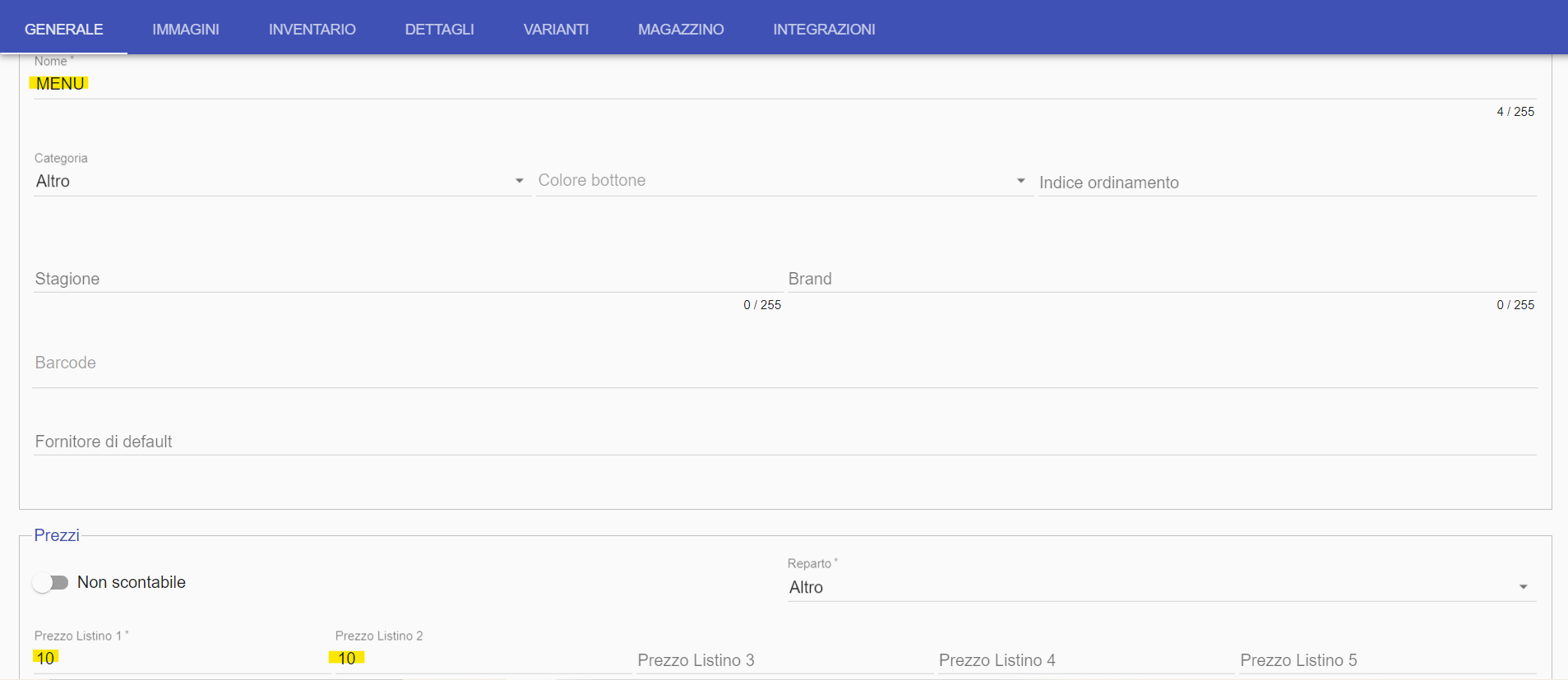Open the Categoria dropdown showing Altro

(x=282, y=181)
